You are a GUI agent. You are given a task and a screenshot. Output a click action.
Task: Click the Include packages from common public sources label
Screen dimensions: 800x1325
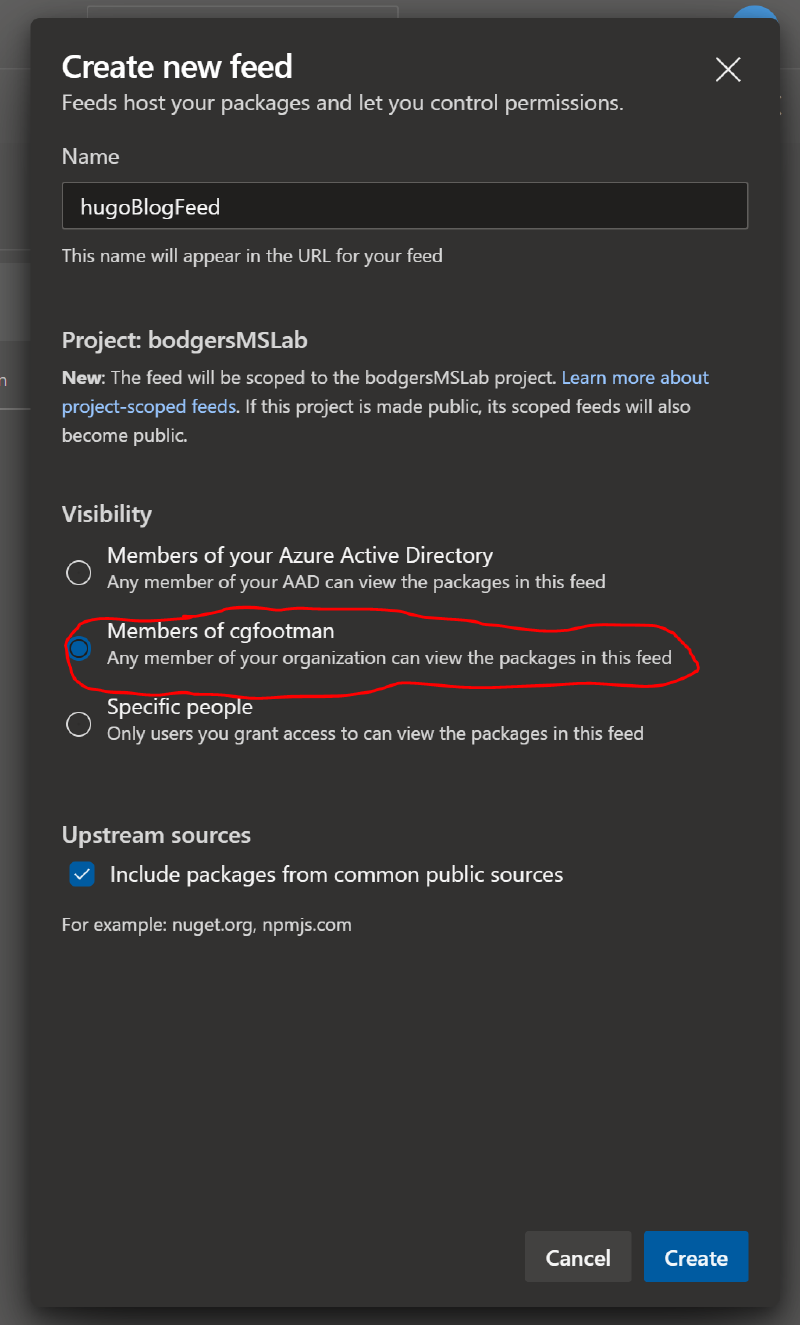coord(336,875)
